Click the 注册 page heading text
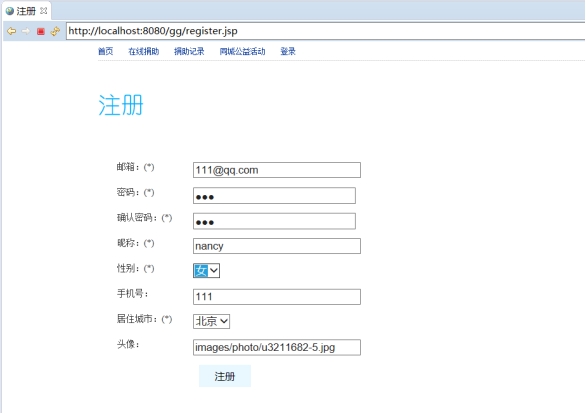The image size is (586, 414). click(x=121, y=105)
